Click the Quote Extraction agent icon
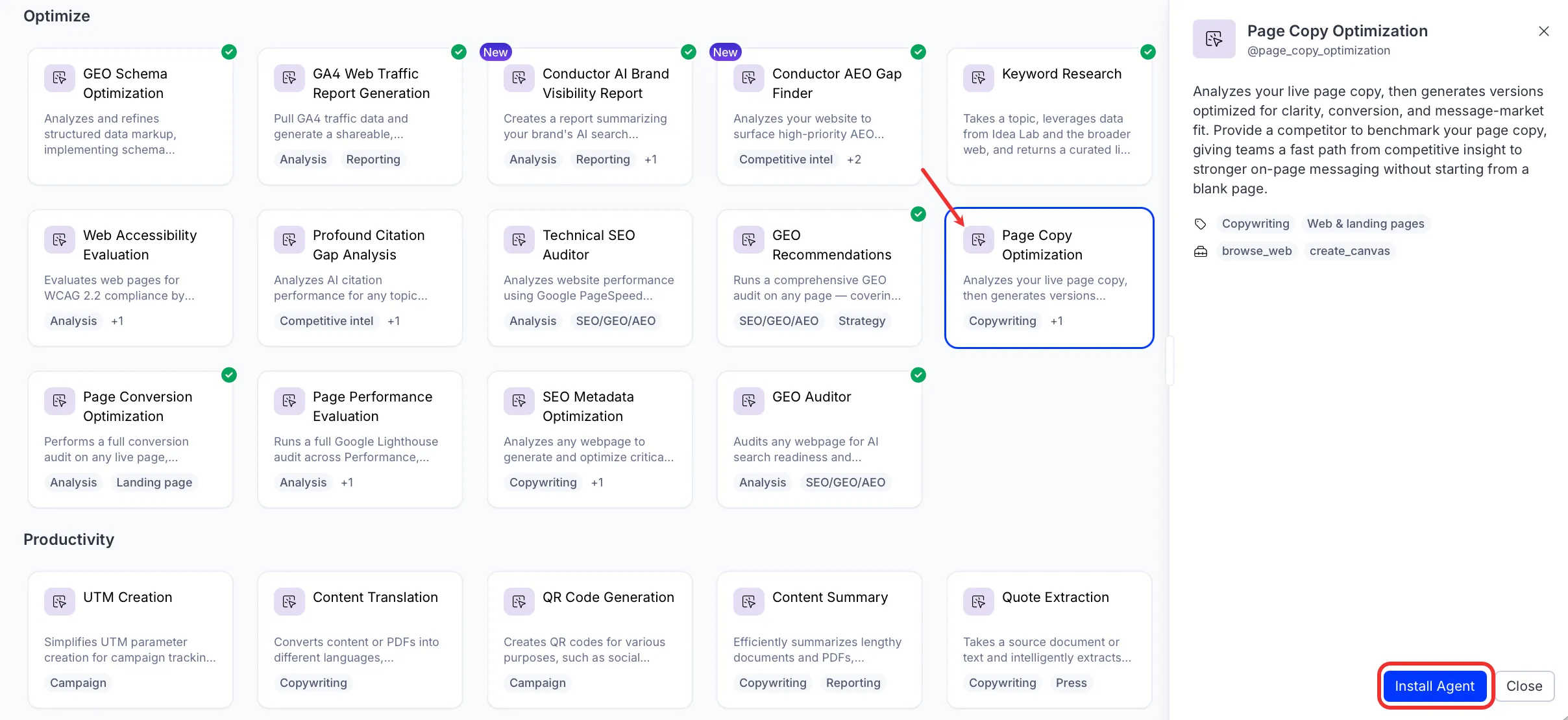This screenshot has width=1568, height=720. point(978,601)
